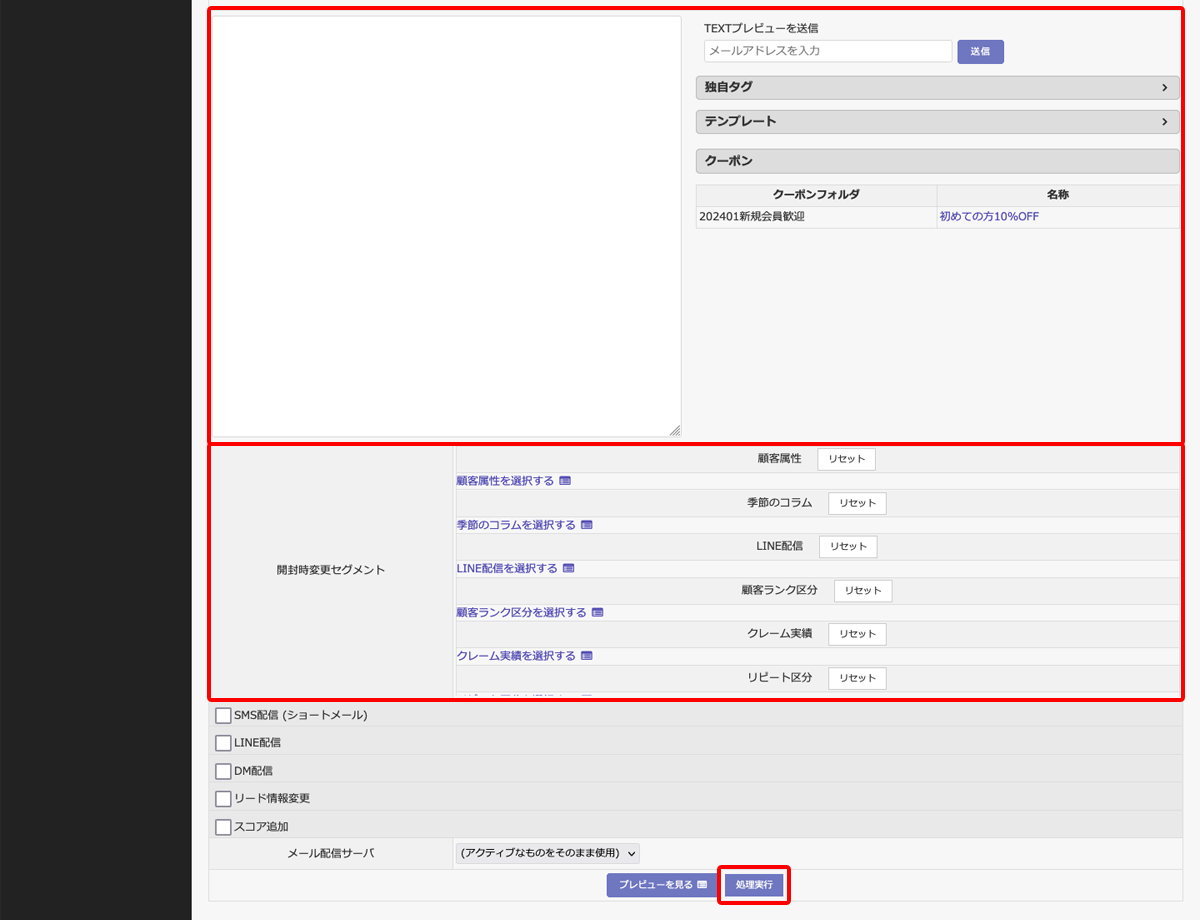Open the メール配信サーバ dropdown
Screen dimensions: 1200x920
pos(546,853)
